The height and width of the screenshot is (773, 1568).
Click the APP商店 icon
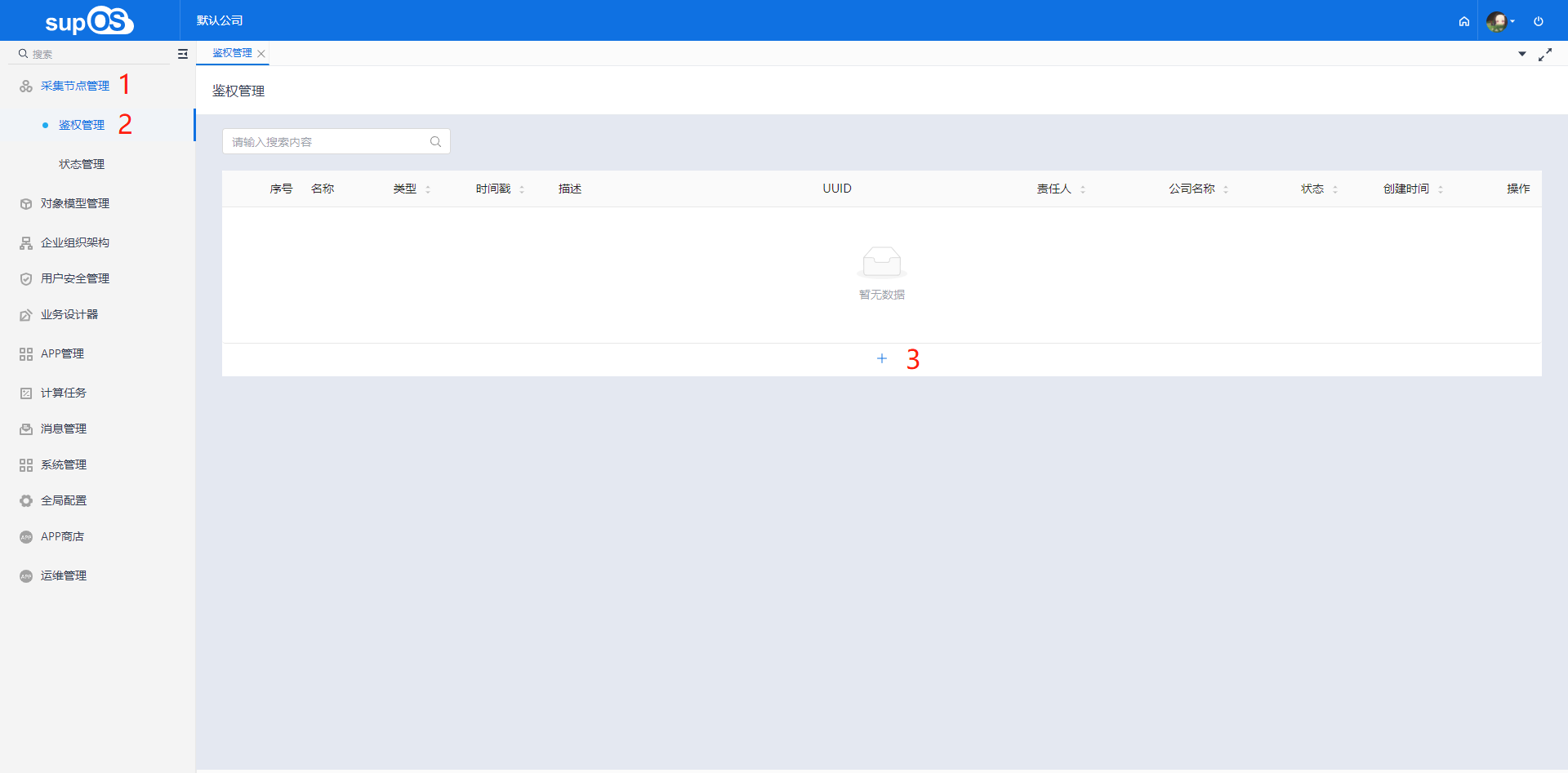25,536
